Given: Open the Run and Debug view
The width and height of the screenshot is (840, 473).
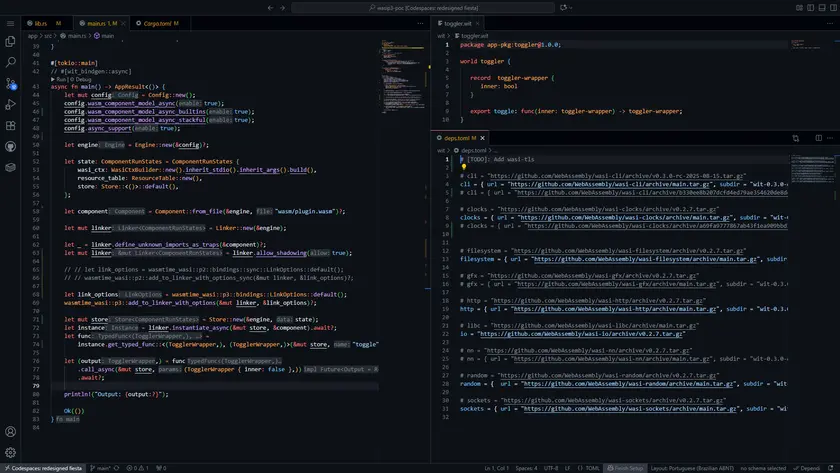Looking at the screenshot, I should click(x=11, y=105).
